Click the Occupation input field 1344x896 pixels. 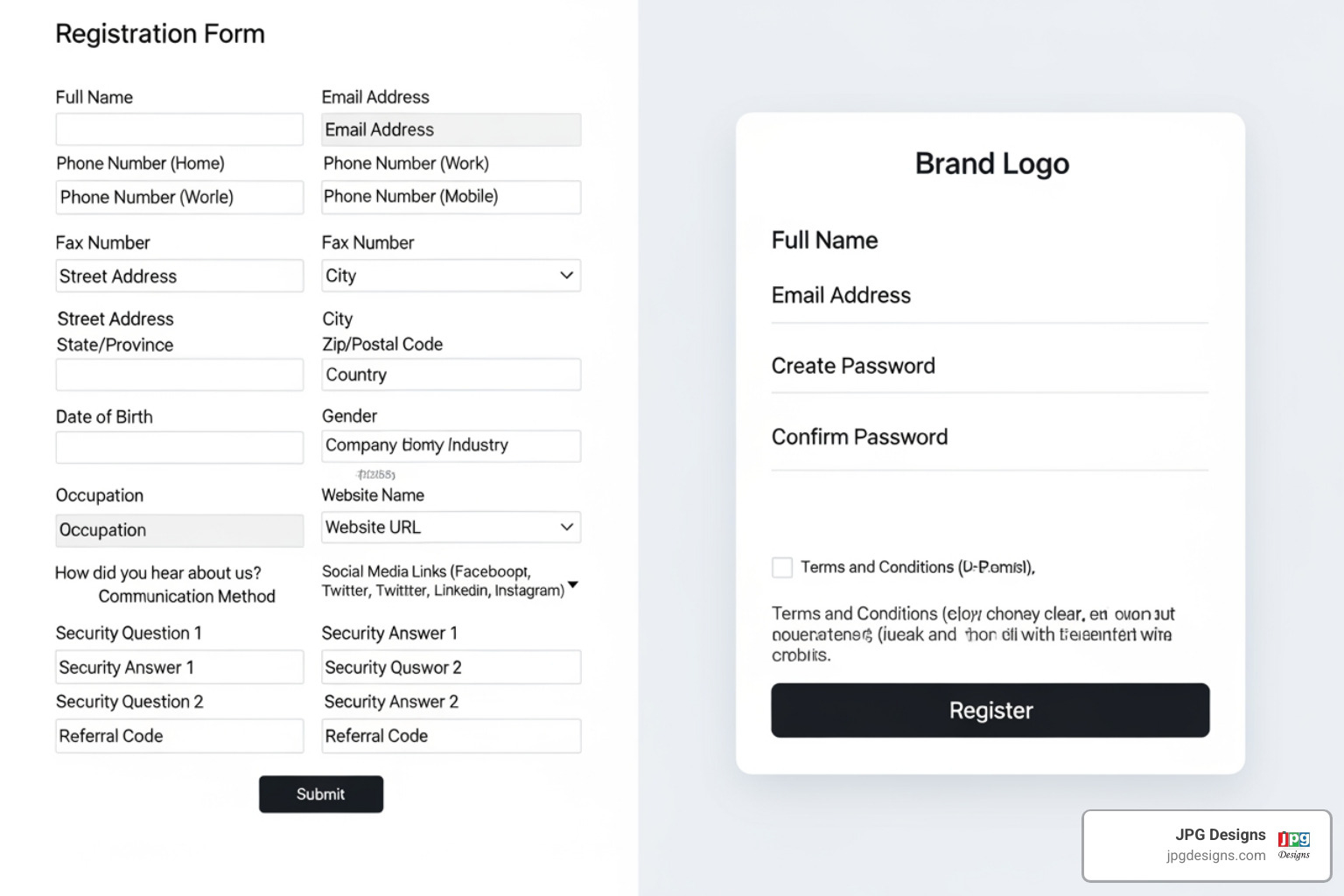[178, 530]
